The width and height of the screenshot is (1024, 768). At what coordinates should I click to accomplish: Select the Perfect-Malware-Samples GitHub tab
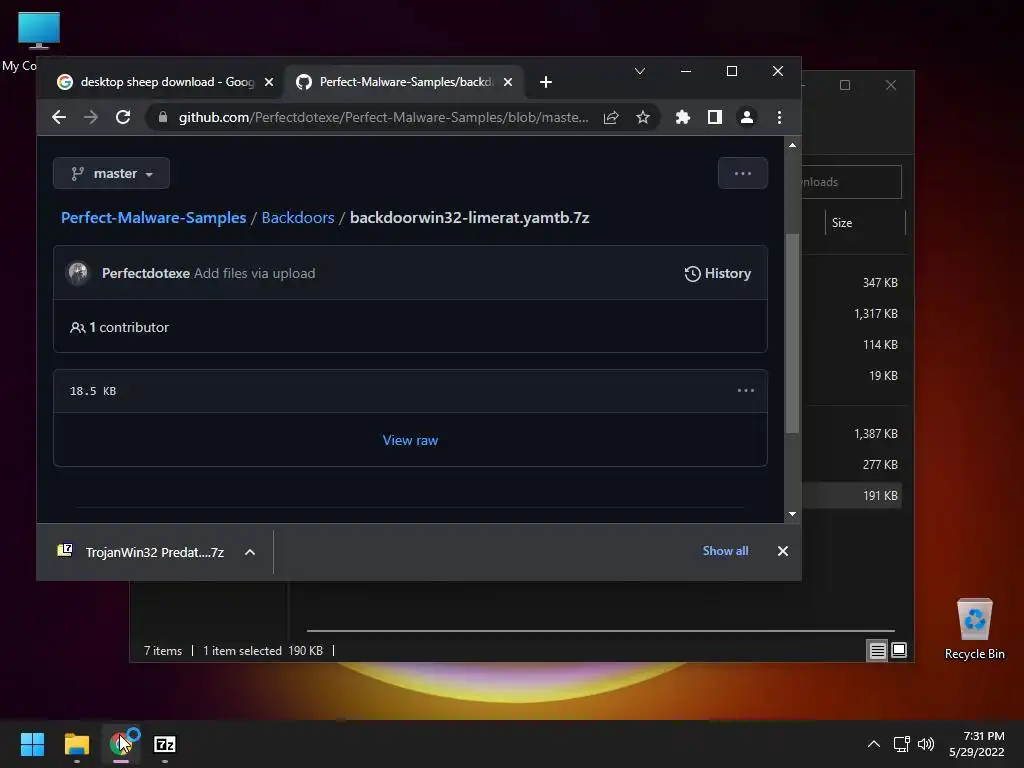(x=404, y=82)
